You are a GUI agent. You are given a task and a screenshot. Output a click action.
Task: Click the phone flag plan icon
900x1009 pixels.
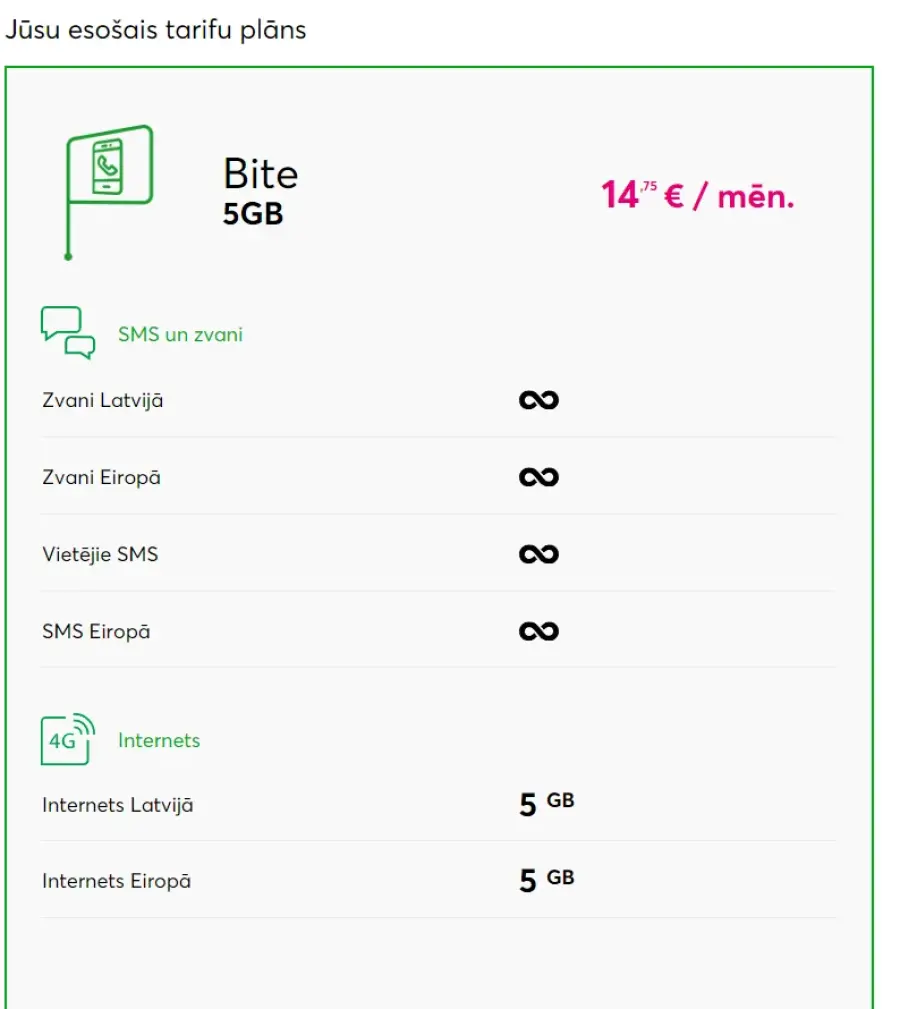click(x=109, y=192)
